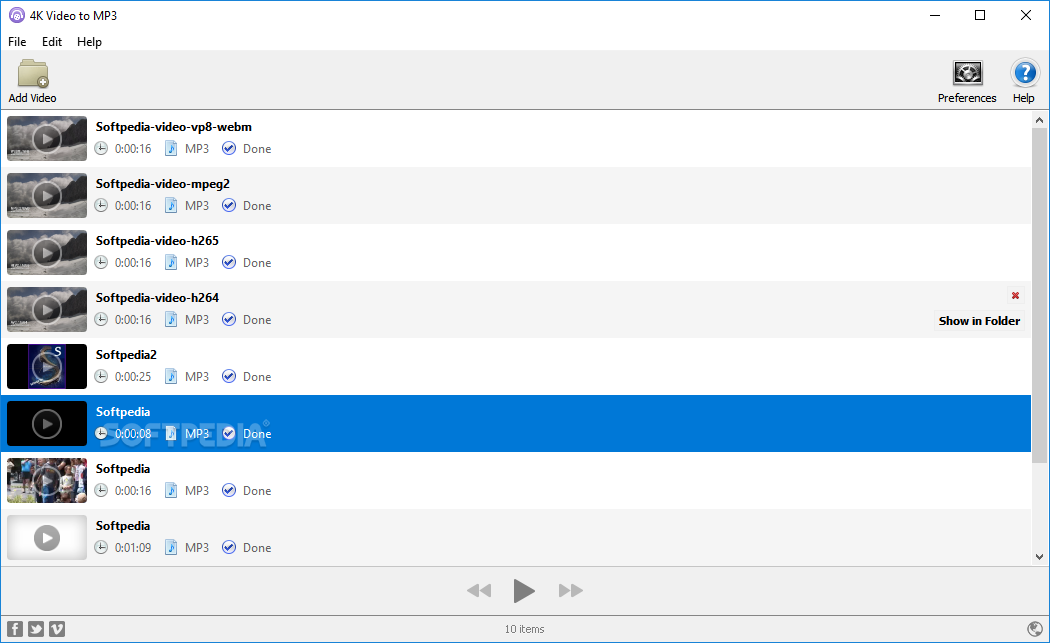This screenshot has width=1050, height=643.
Task: Click MP3 file icon in Softpedia-video-mpeg2 row
Action: click(x=171, y=205)
